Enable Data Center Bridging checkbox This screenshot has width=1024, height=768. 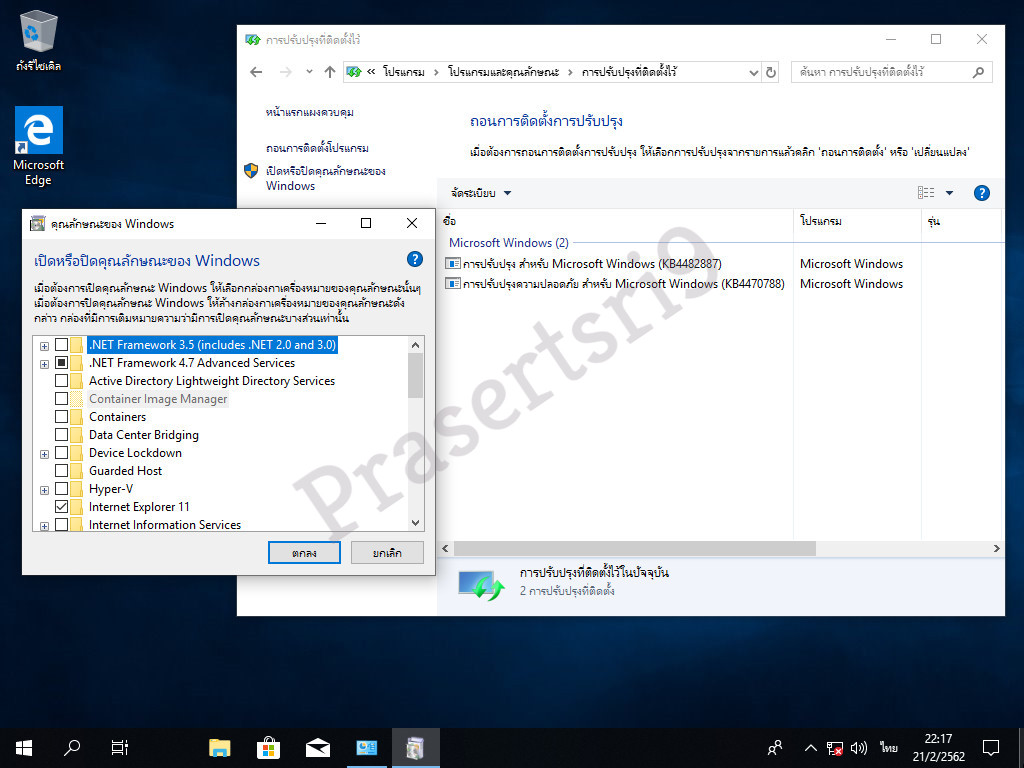coord(61,434)
